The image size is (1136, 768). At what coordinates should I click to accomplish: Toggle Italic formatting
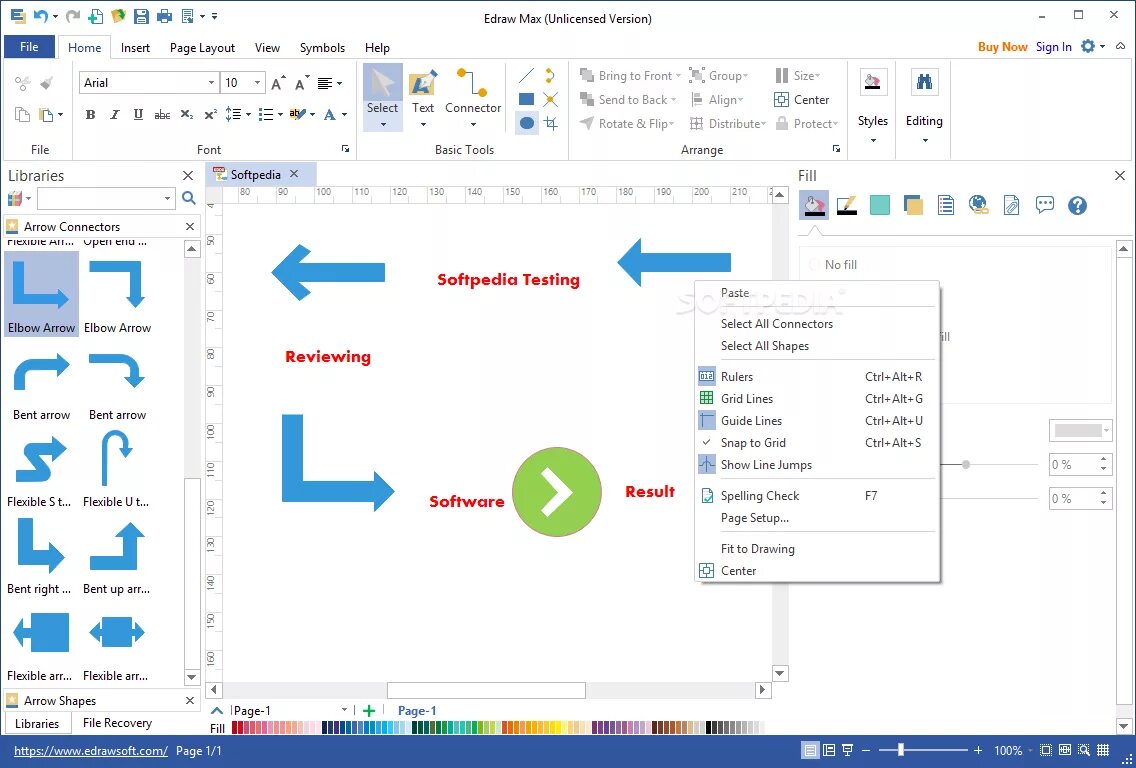coord(114,114)
